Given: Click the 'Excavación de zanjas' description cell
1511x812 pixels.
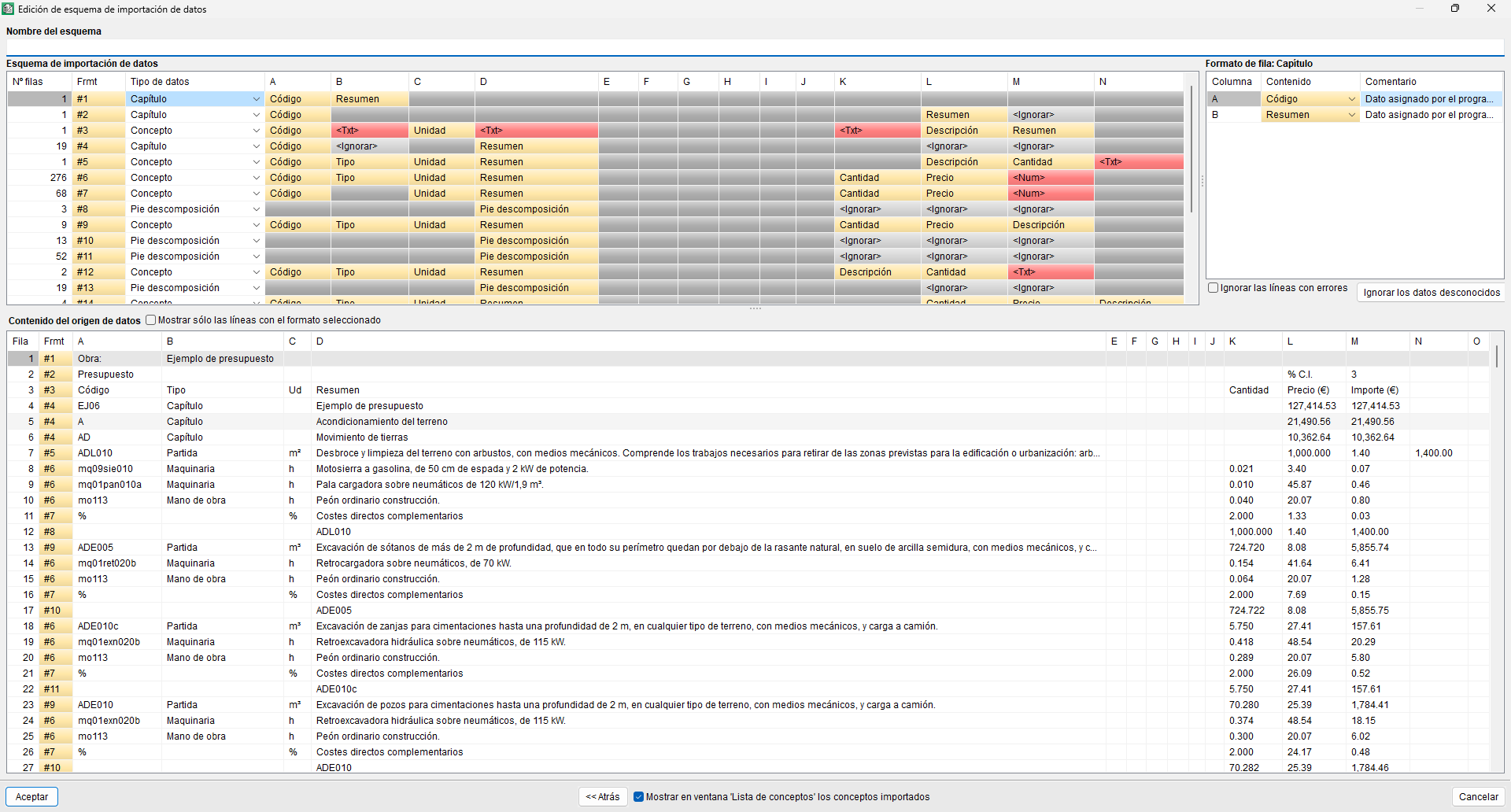Looking at the screenshot, I should click(x=708, y=626).
